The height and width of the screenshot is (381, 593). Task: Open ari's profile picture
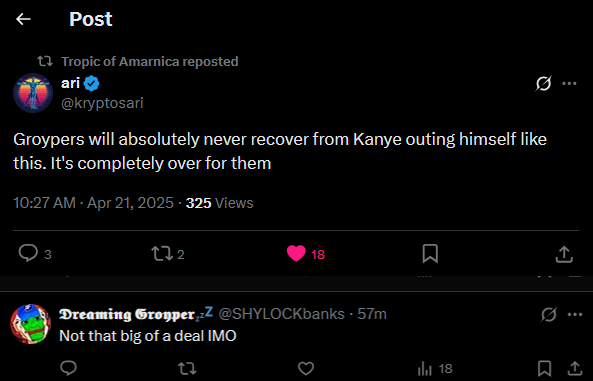click(33, 93)
